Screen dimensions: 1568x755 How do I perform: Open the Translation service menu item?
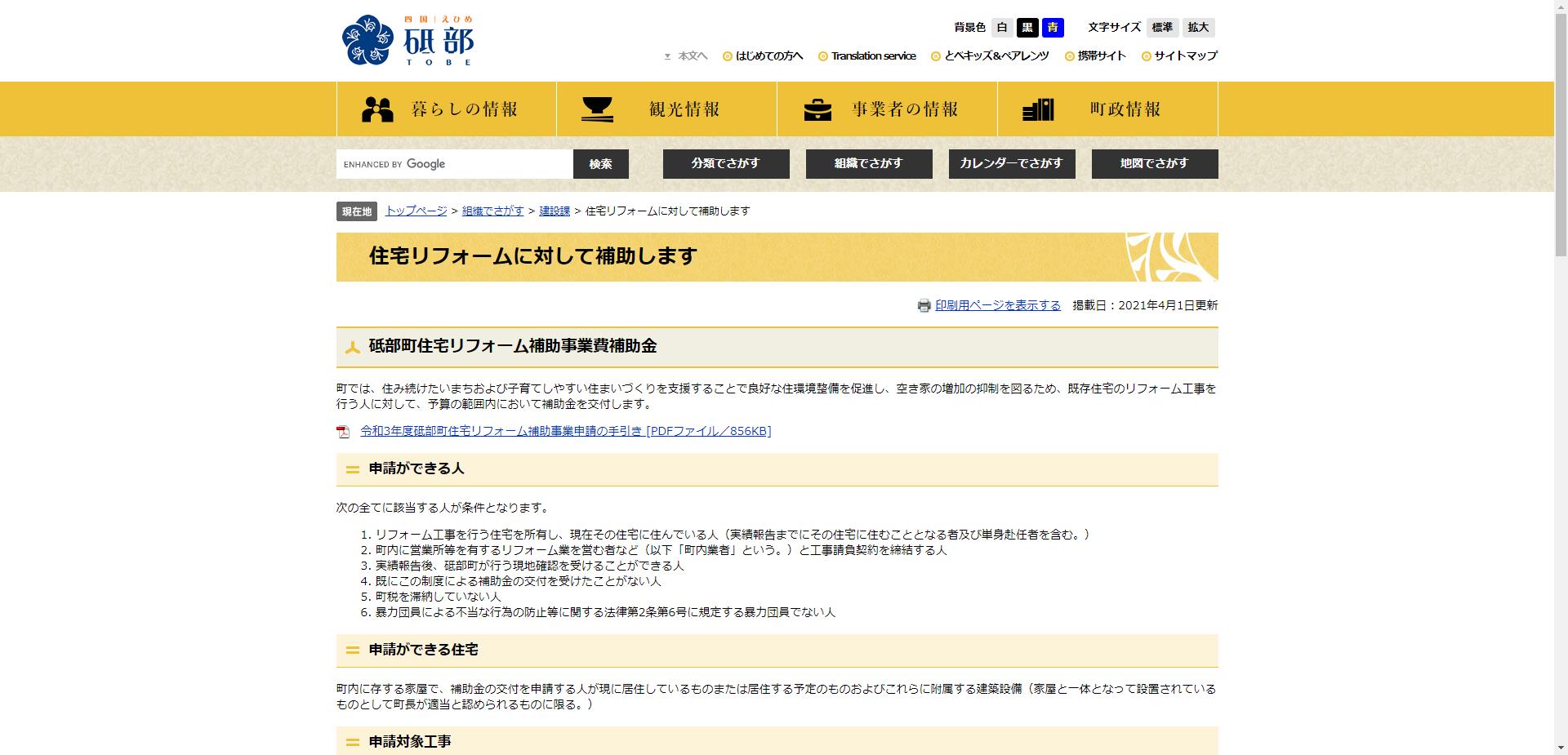click(872, 56)
